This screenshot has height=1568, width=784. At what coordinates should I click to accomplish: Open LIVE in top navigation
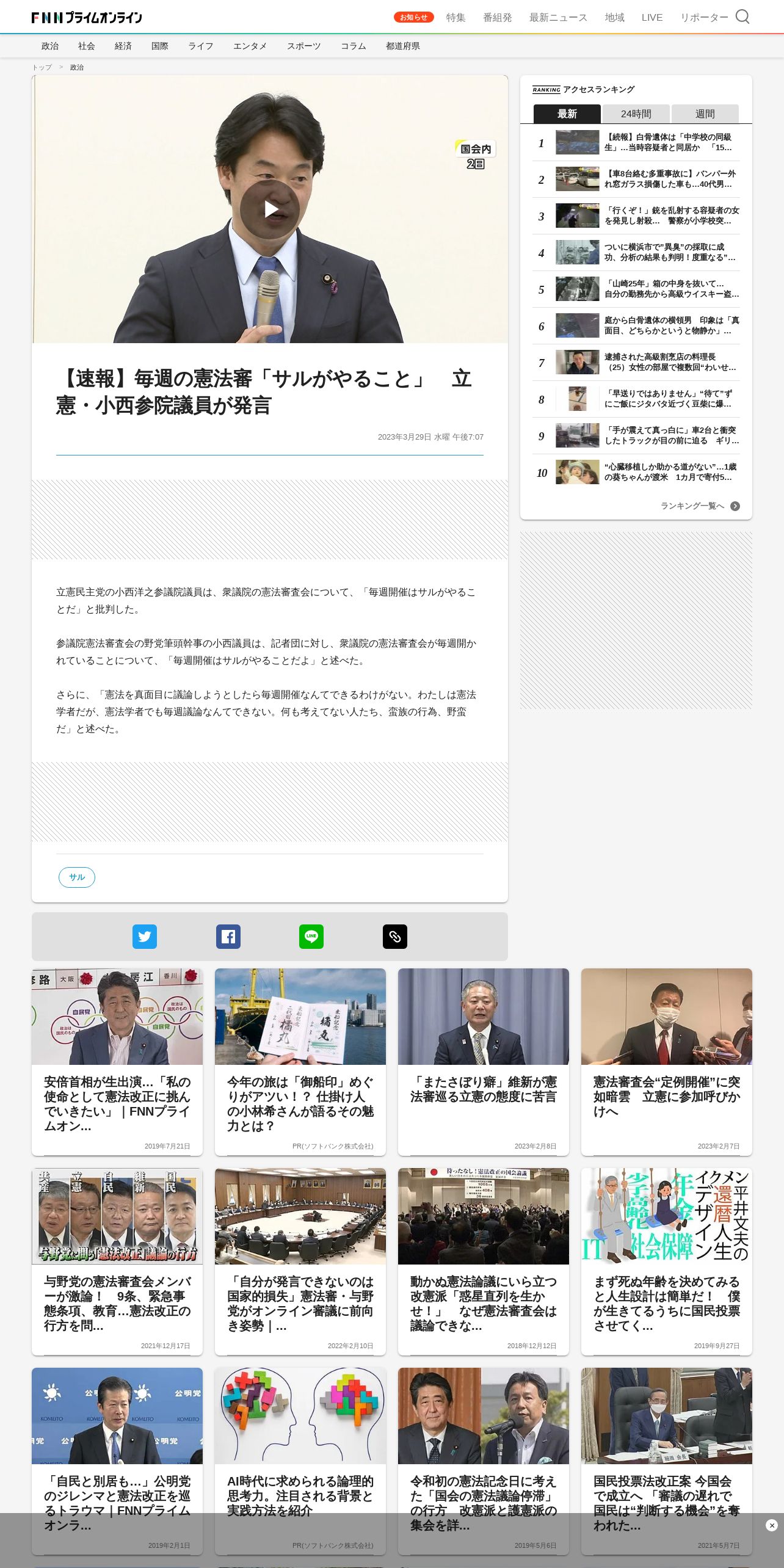click(652, 17)
